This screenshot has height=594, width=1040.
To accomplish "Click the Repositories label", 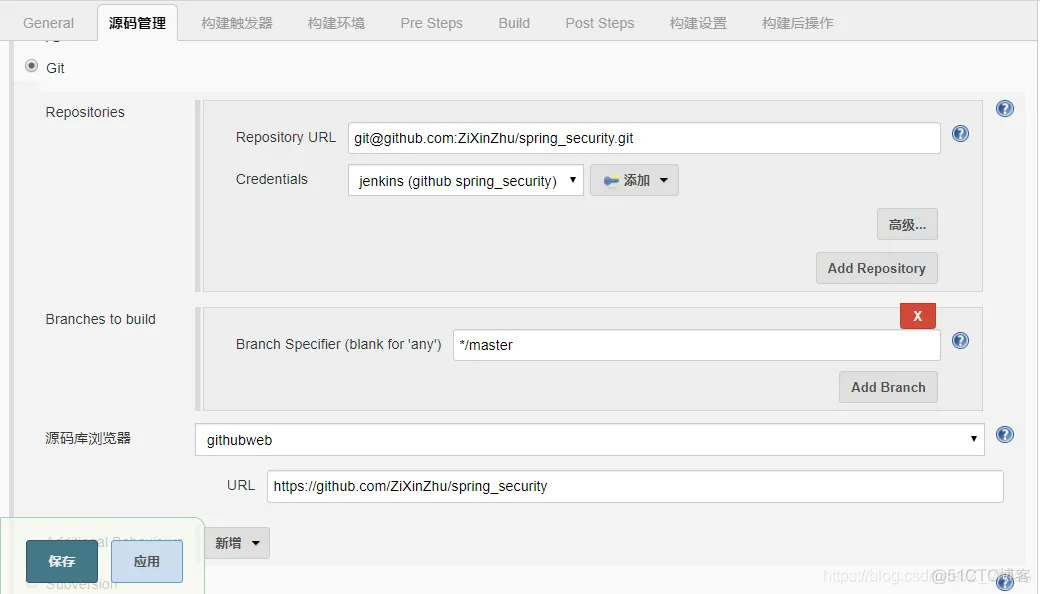I will click(x=85, y=112).
